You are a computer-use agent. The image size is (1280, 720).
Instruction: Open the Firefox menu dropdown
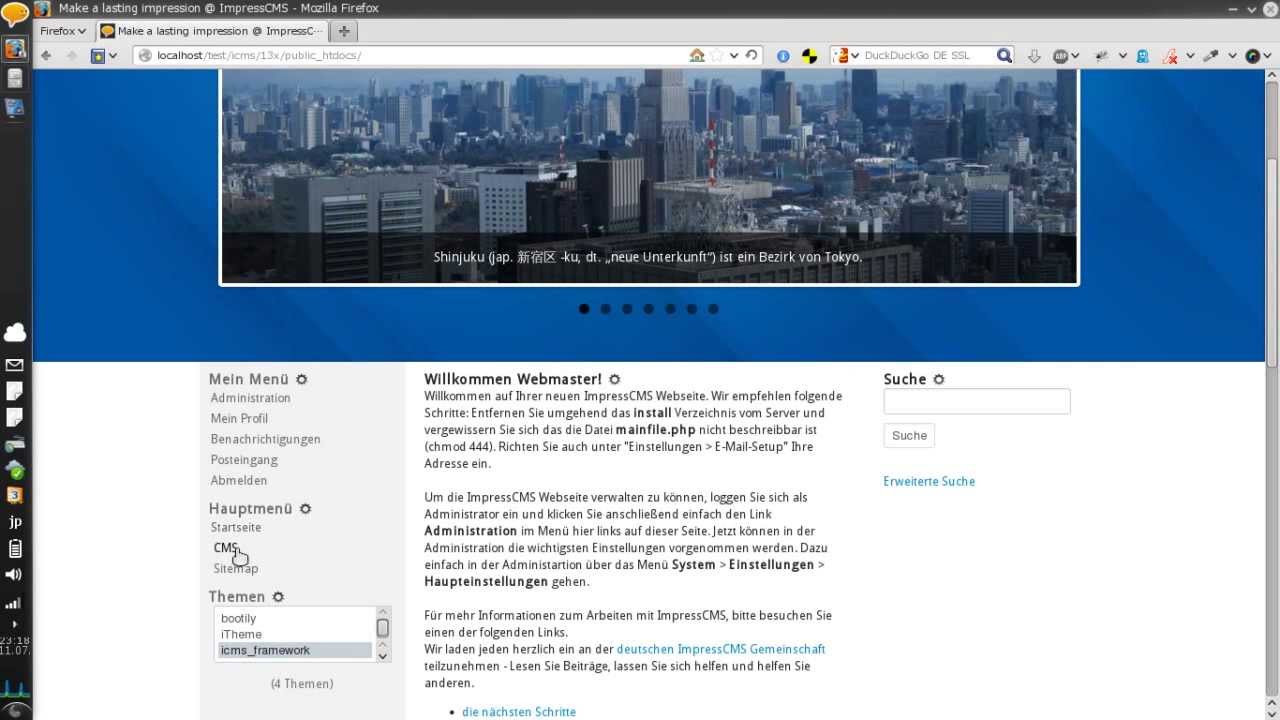(62, 31)
